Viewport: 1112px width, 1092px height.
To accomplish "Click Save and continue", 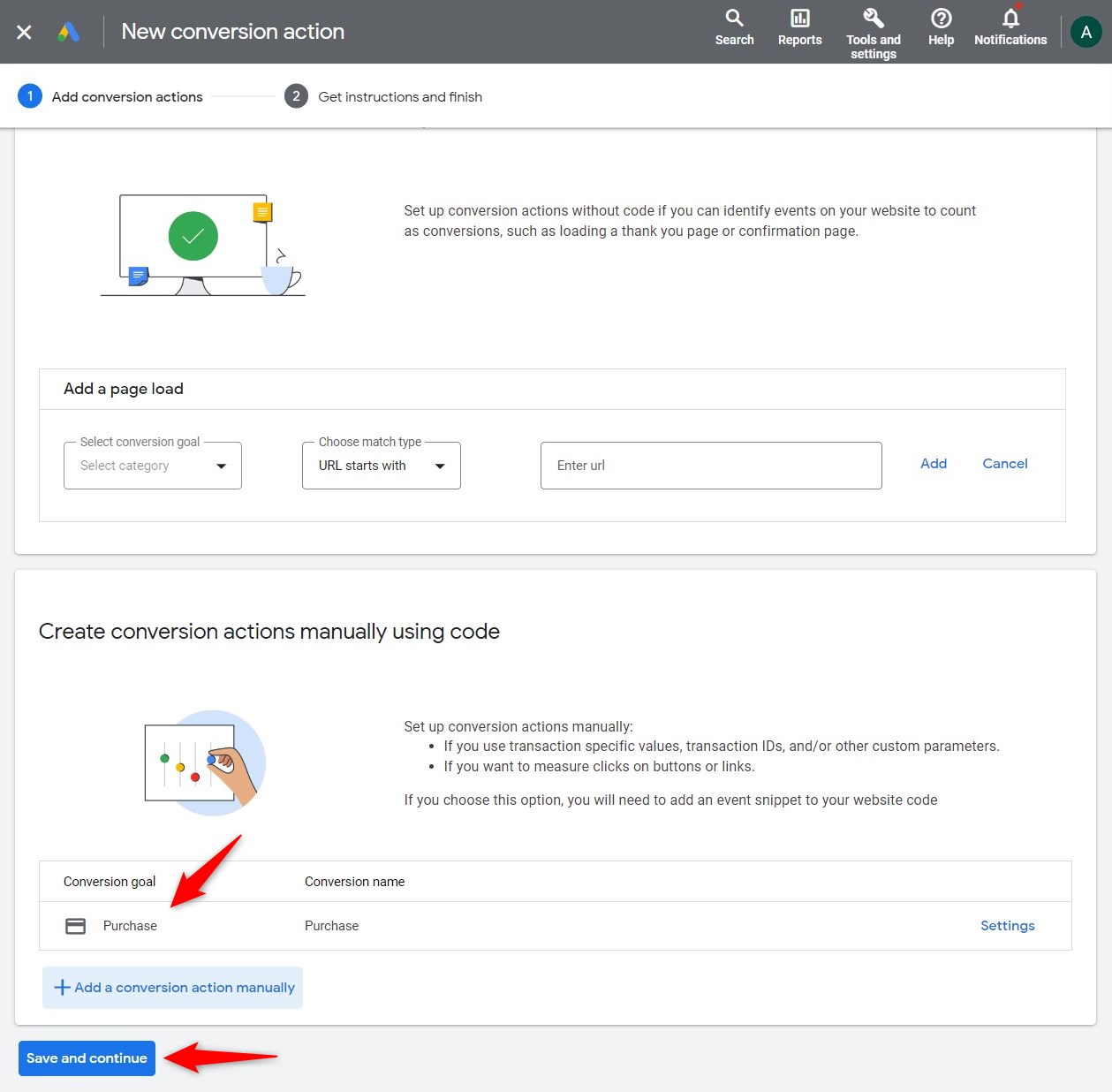I will tap(86, 1058).
